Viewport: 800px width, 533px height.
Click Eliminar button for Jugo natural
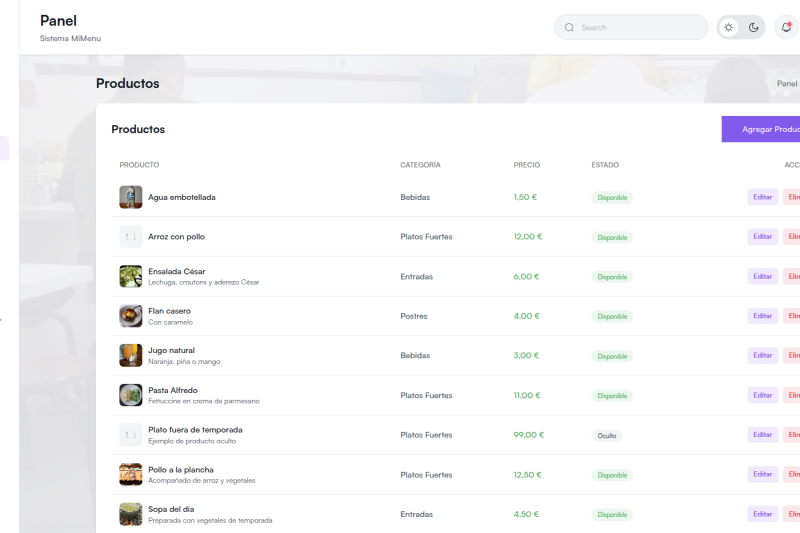point(792,356)
